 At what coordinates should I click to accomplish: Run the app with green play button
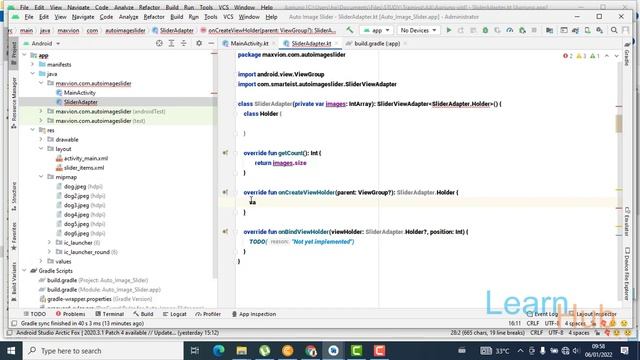[449, 30]
